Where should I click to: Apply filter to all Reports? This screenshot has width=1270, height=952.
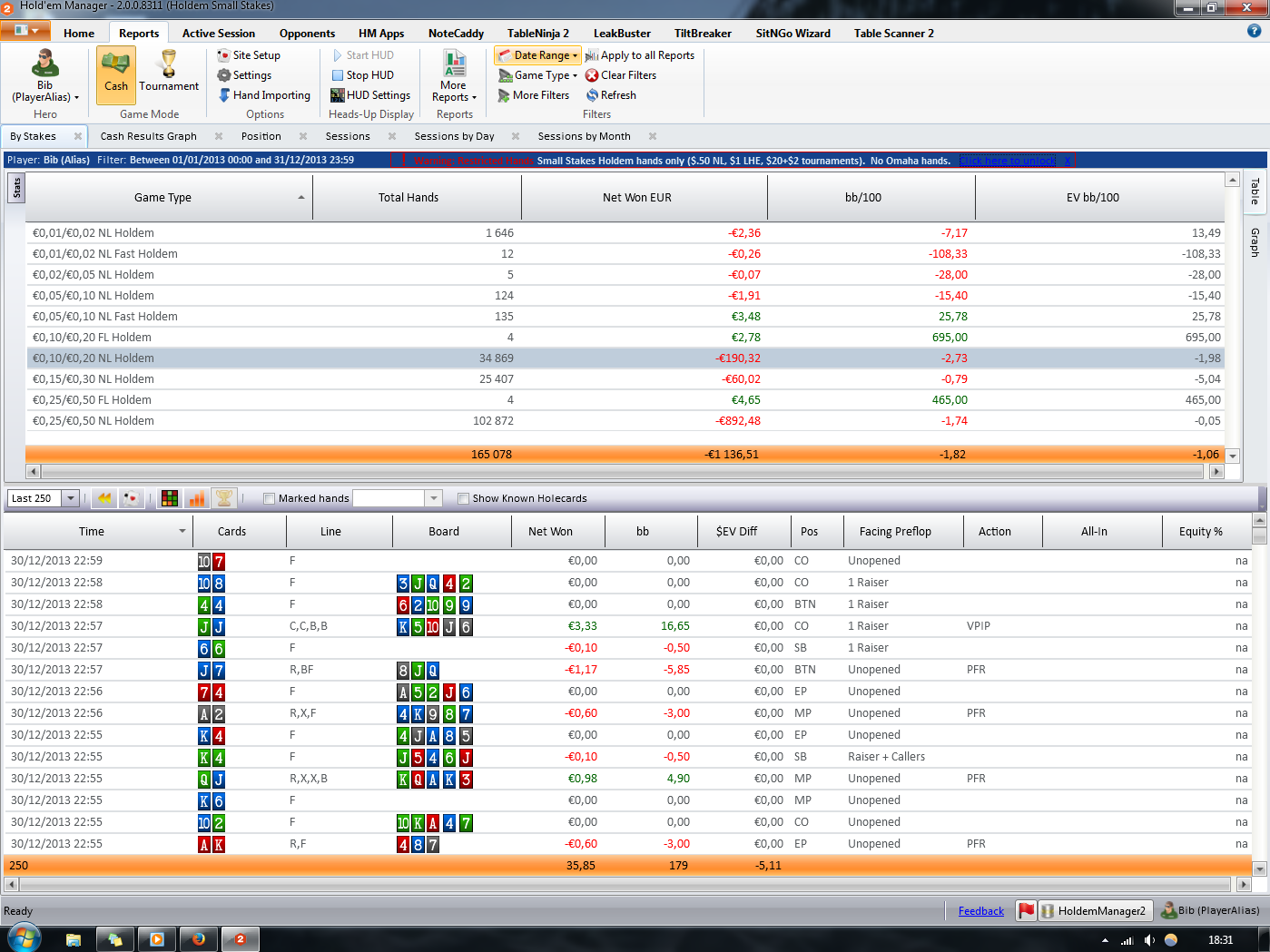pos(640,55)
